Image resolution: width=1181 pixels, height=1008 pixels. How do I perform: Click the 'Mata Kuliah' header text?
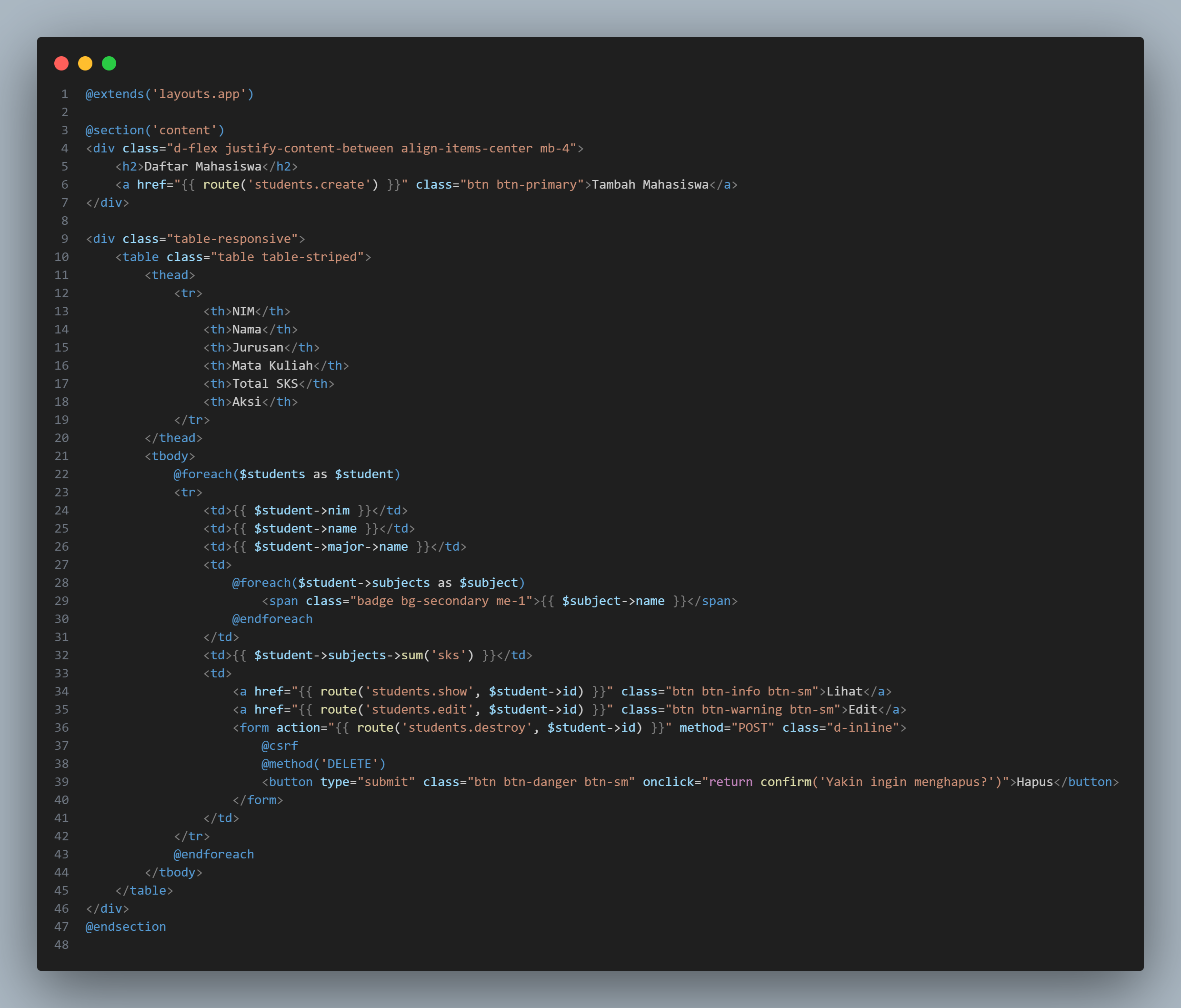272,365
